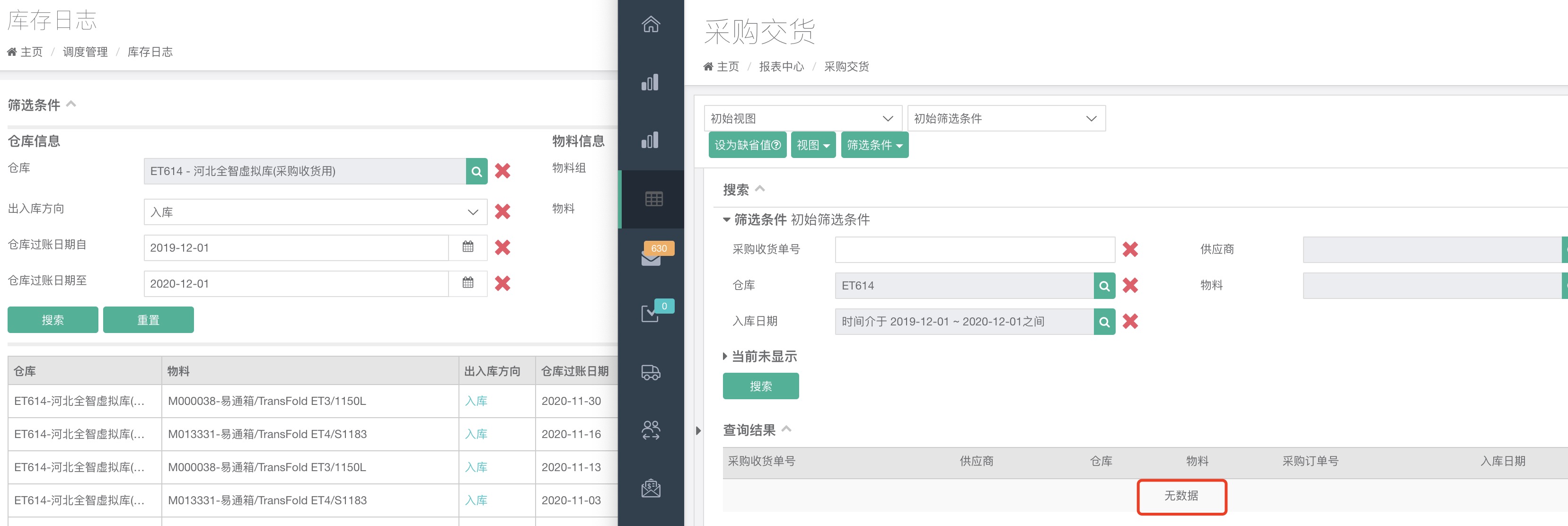The image size is (1568, 526).
Task: Clear the 仓库 filter in 库存日志
Action: point(502,171)
